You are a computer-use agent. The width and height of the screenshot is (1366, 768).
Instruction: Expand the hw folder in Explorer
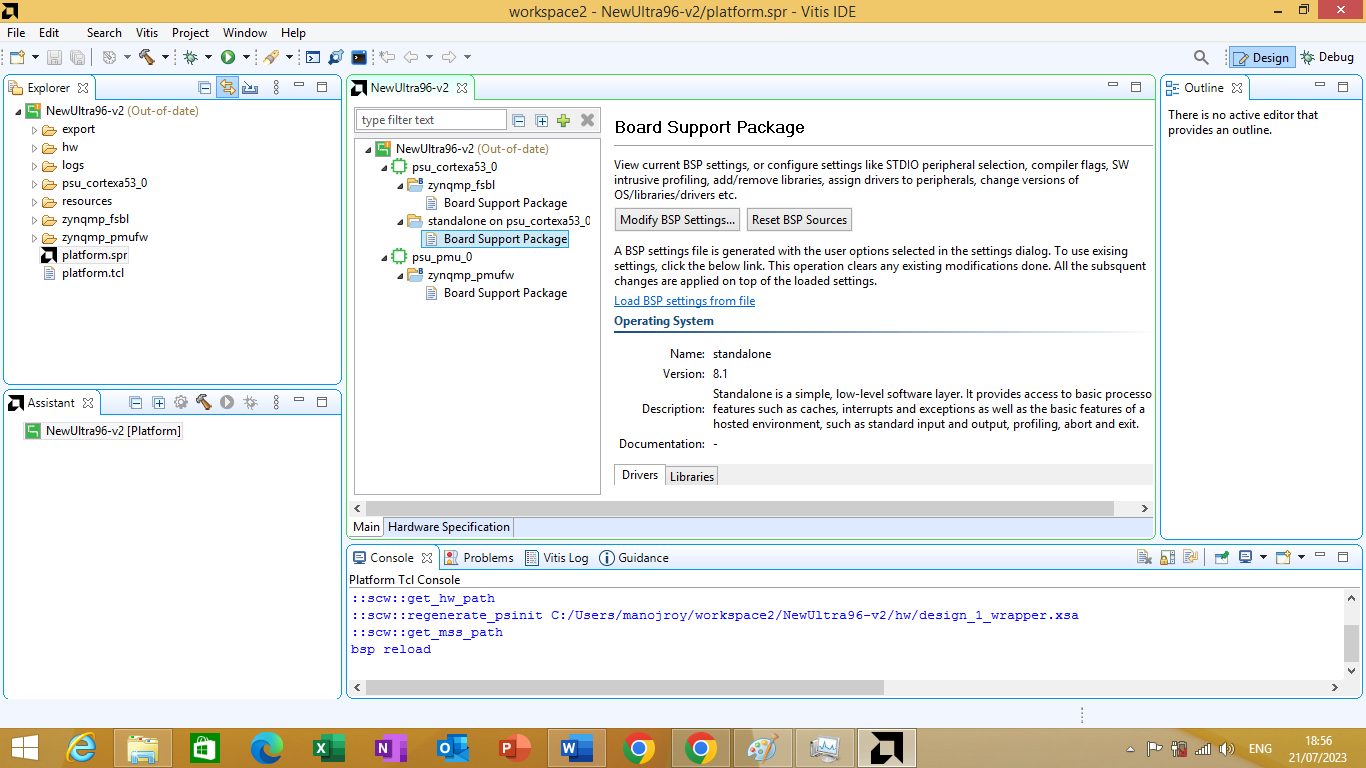click(x=34, y=148)
